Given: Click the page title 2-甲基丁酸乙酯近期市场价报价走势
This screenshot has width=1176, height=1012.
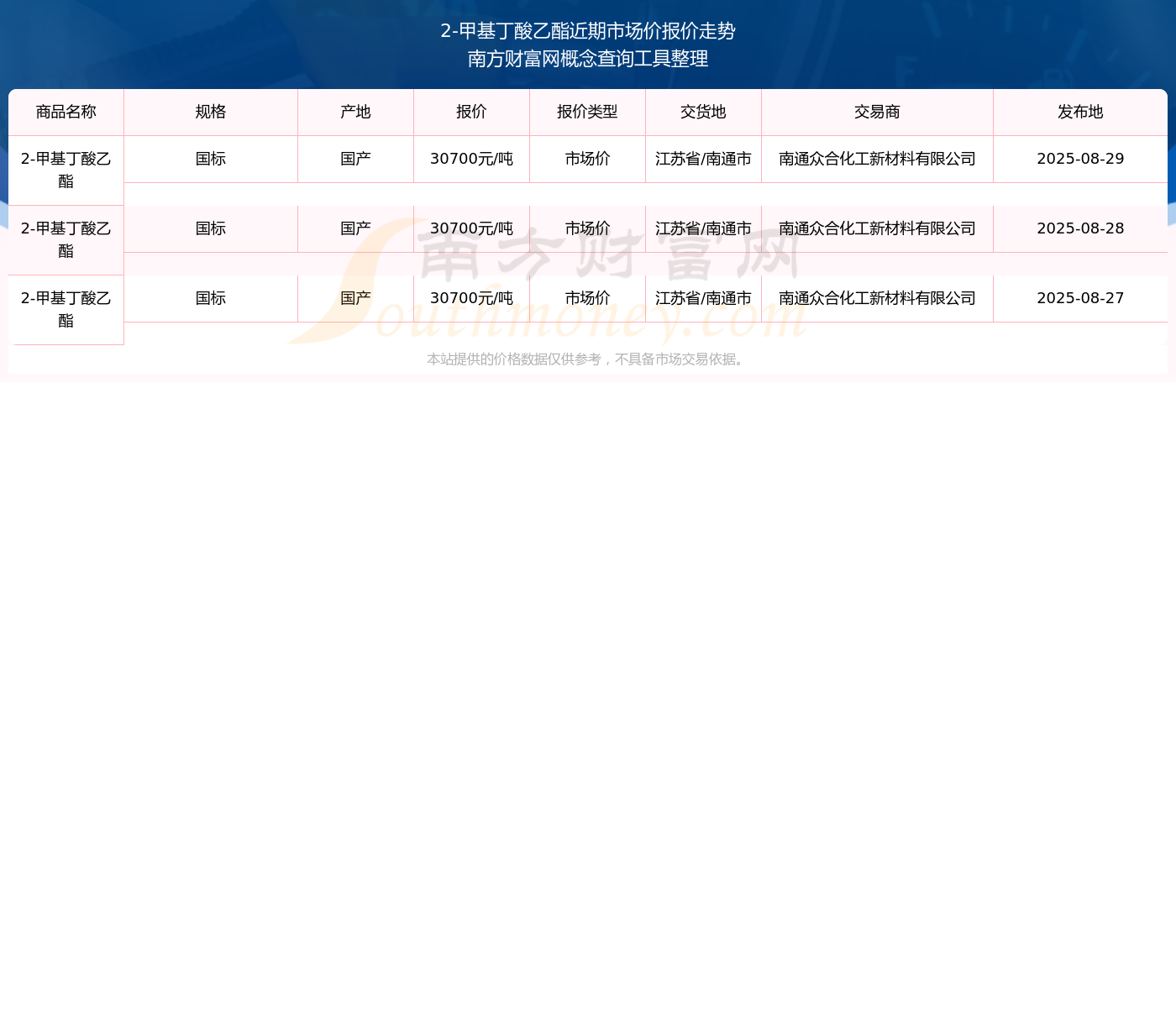Looking at the screenshot, I should pos(588,31).
